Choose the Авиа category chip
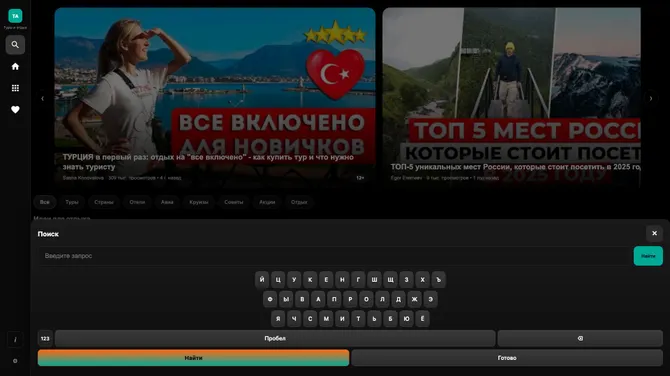The width and height of the screenshot is (670, 376). pos(167,202)
